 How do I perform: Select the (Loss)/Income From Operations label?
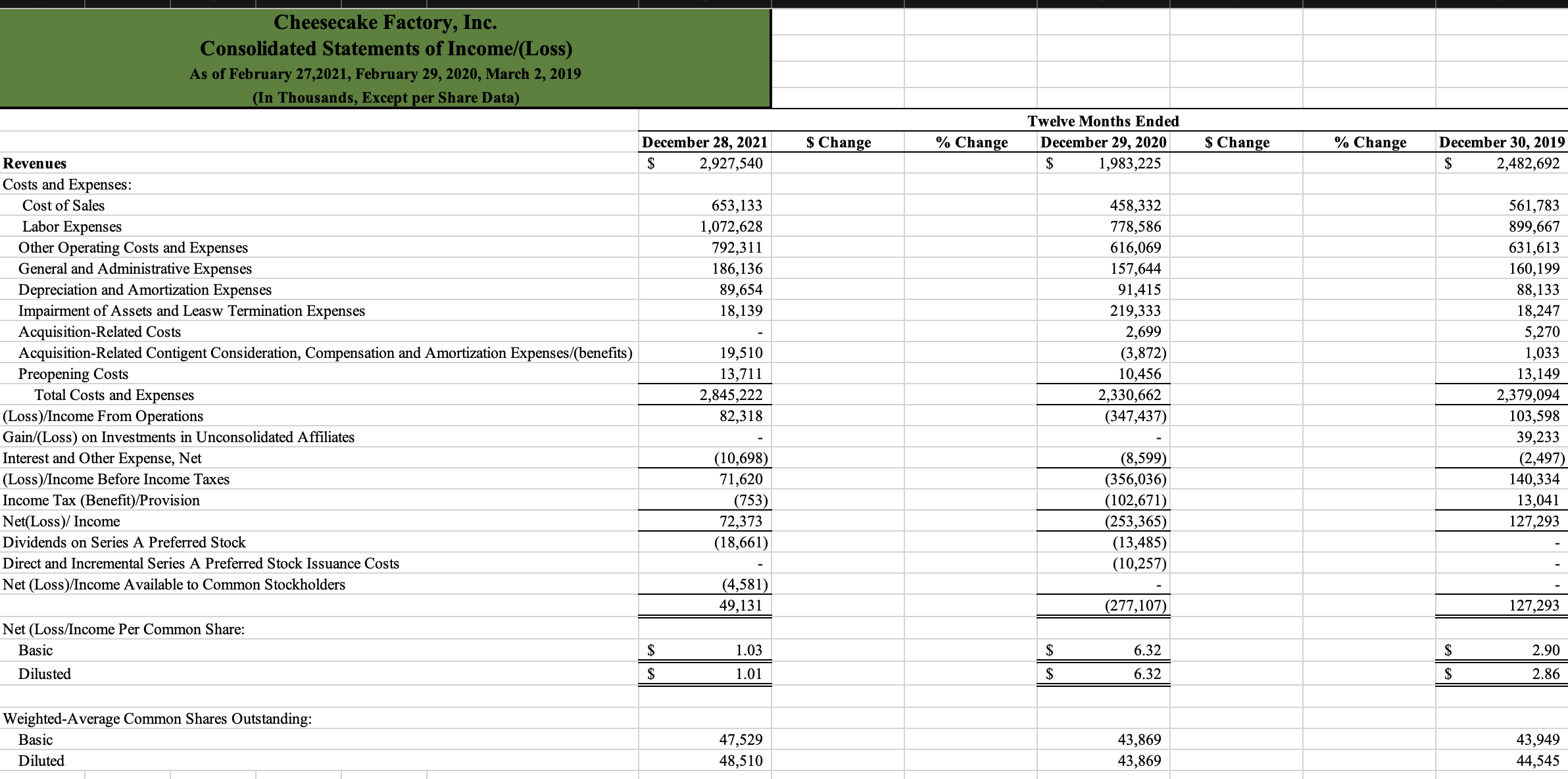[103, 416]
